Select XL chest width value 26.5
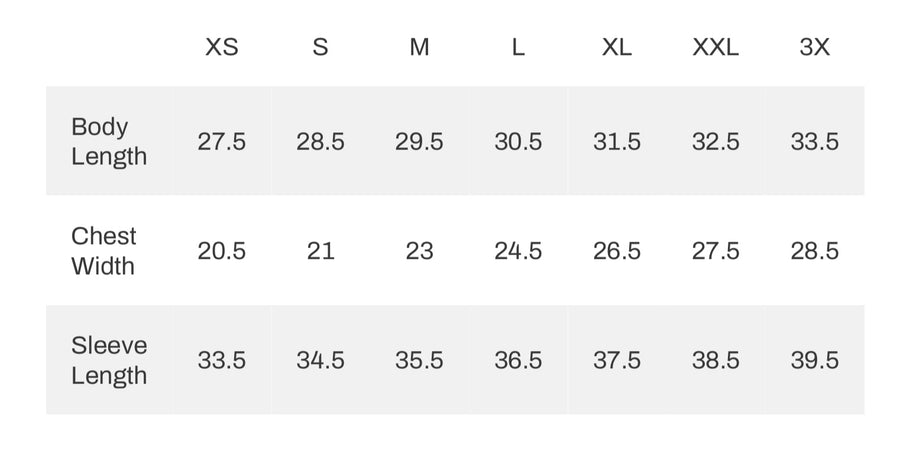 point(616,251)
